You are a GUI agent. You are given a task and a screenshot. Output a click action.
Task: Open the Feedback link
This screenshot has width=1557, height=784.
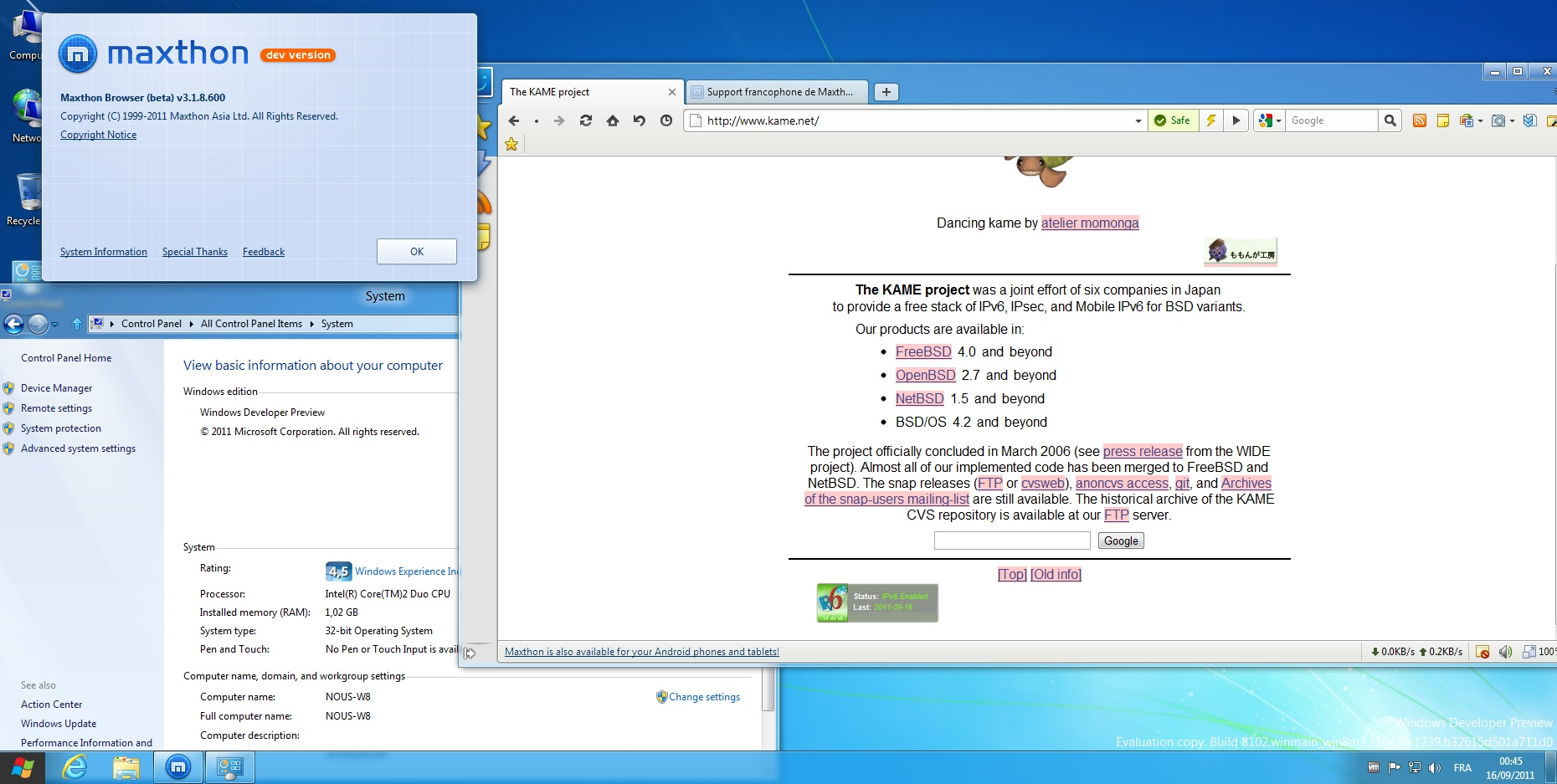[264, 252]
